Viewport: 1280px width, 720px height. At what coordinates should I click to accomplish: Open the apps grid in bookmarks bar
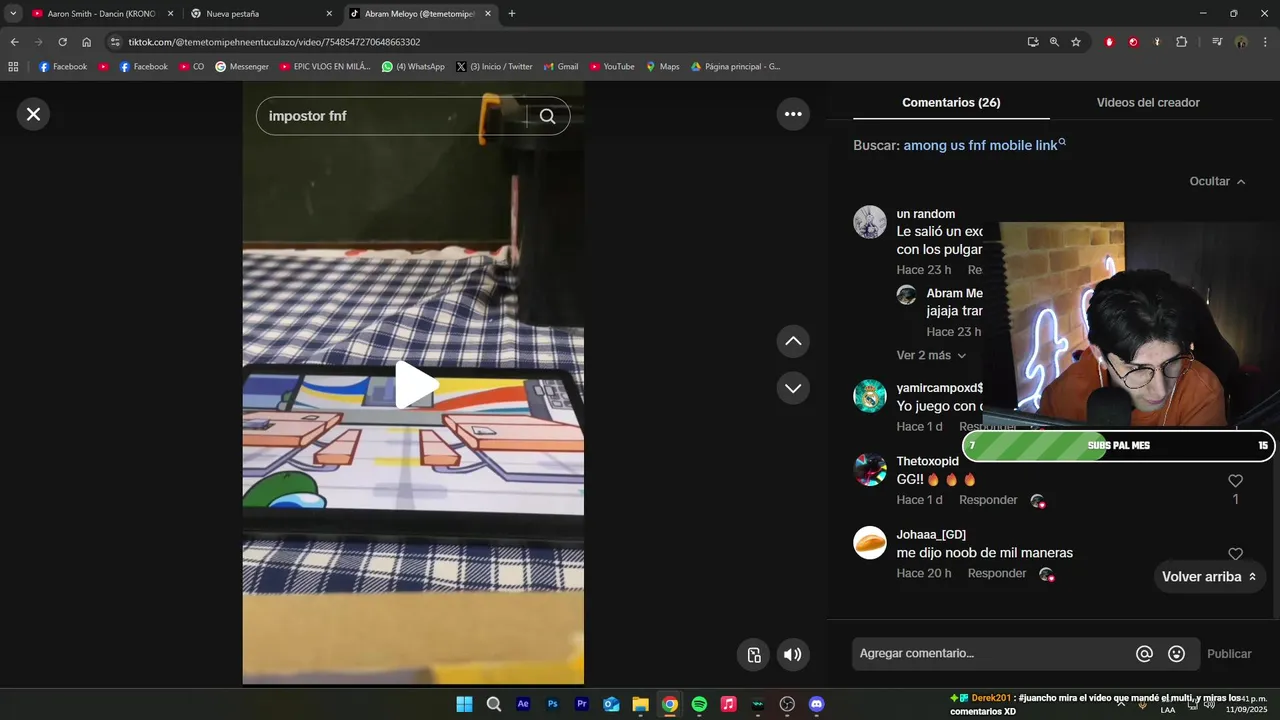click(x=13, y=67)
